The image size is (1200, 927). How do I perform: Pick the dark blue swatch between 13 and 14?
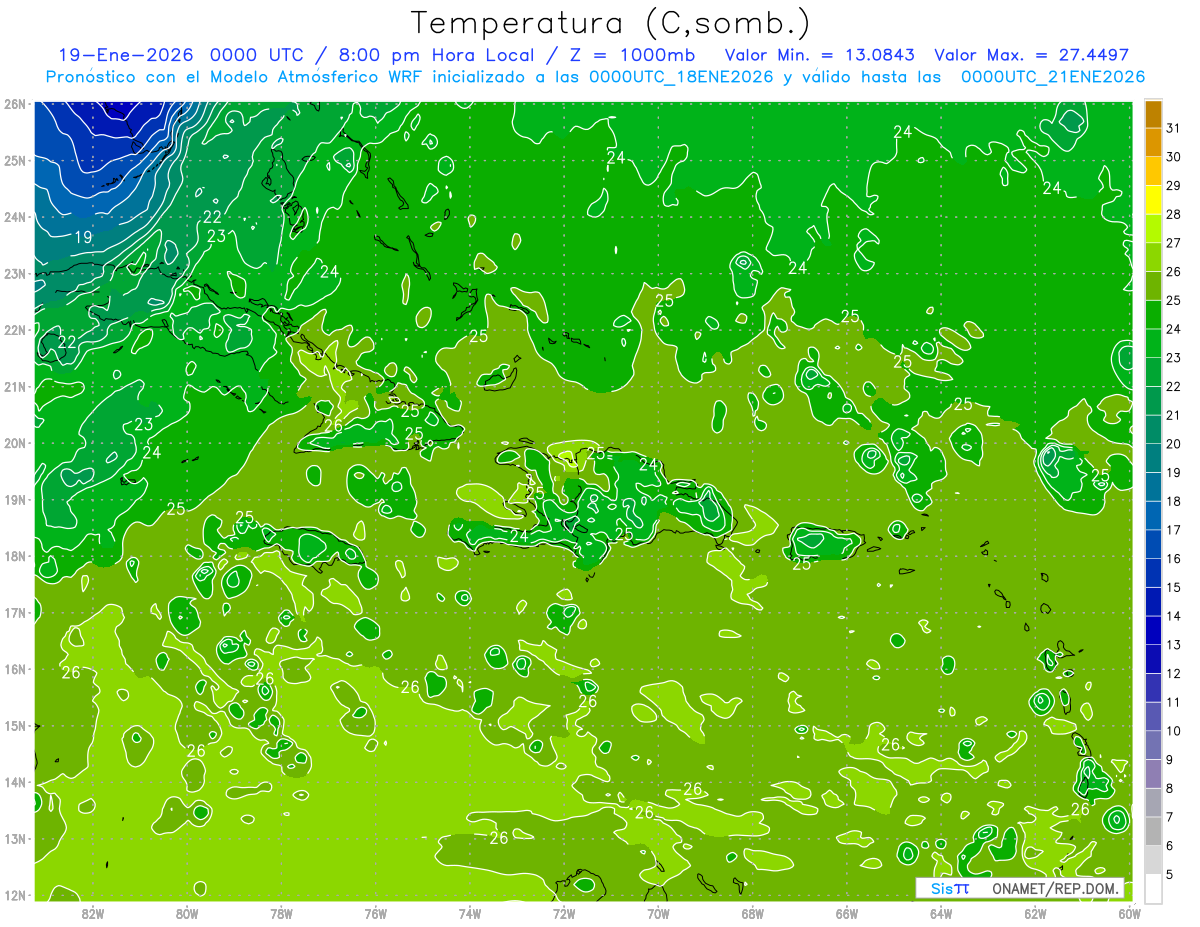tap(1153, 630)
